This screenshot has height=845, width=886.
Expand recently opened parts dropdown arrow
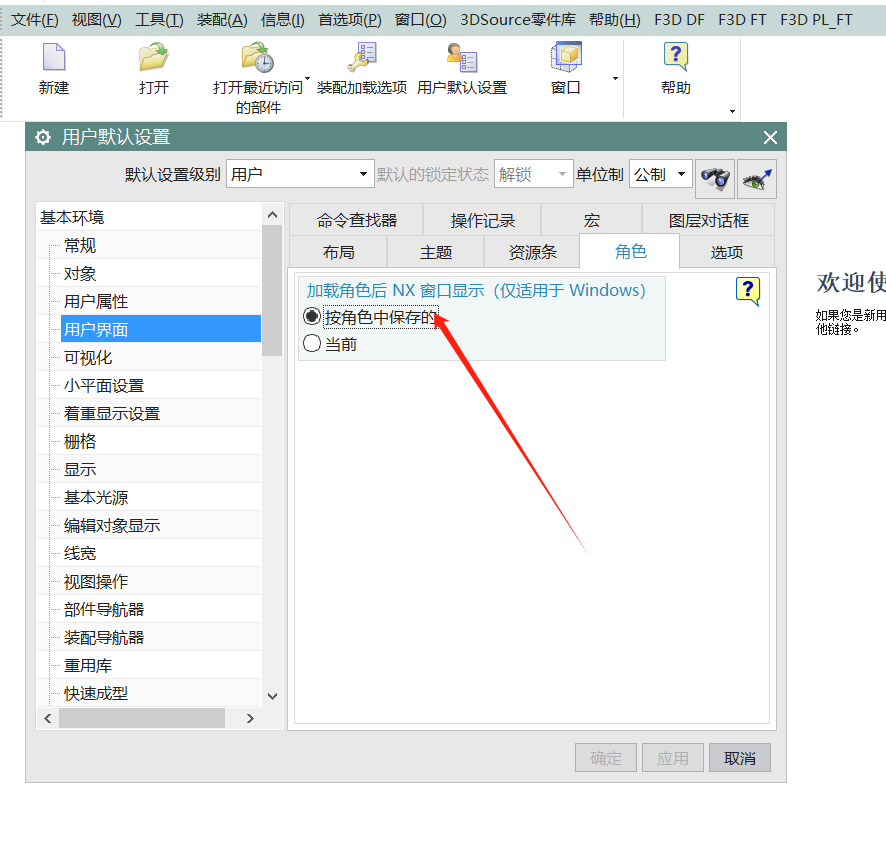(307, 78)
